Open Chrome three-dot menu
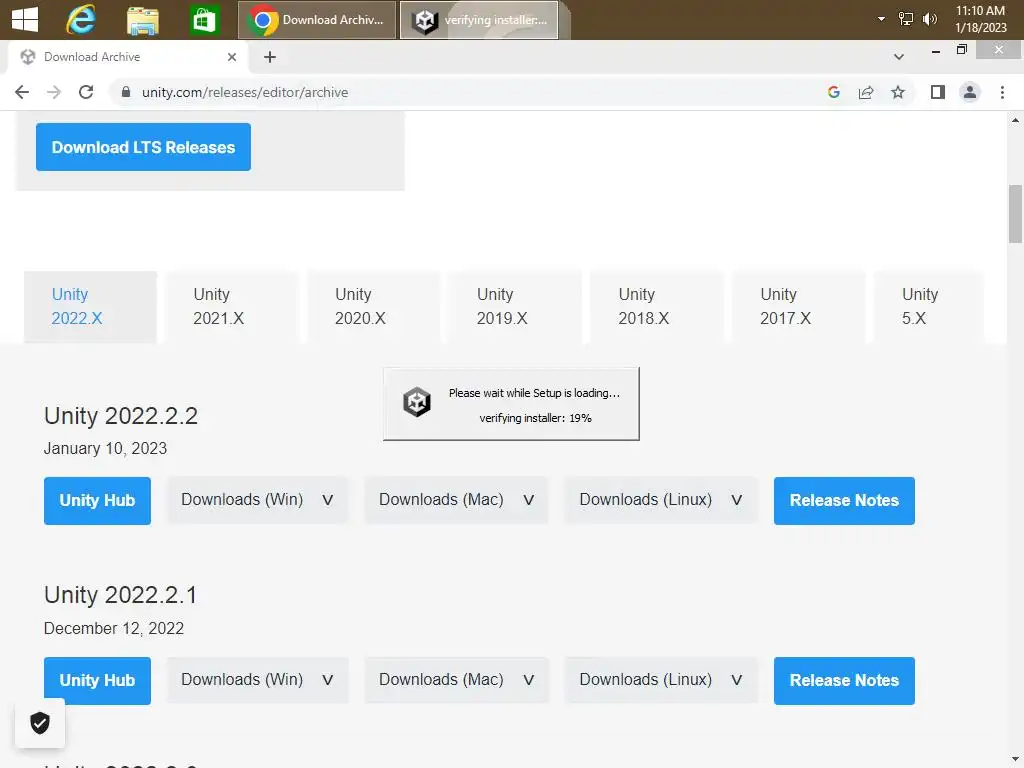This screenshot has height=768, width=1024. 1002,92
